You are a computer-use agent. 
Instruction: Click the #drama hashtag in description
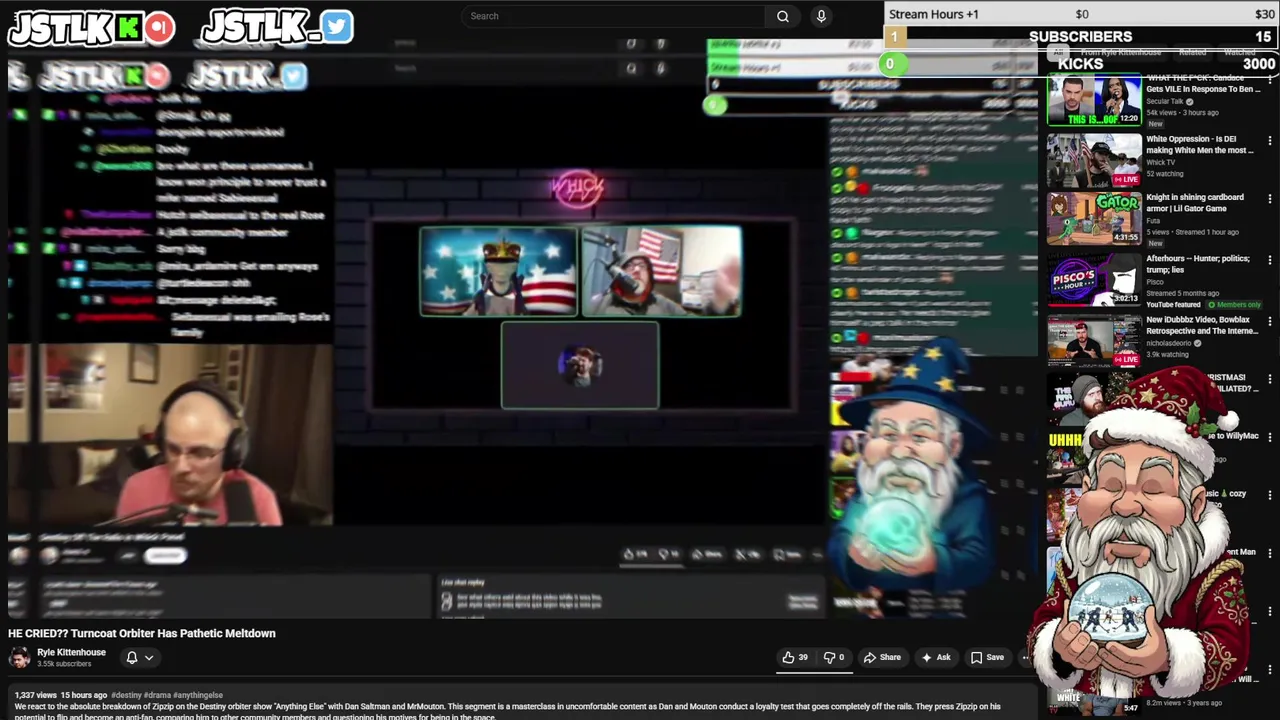pyautogui.click(x=157, y=695)
